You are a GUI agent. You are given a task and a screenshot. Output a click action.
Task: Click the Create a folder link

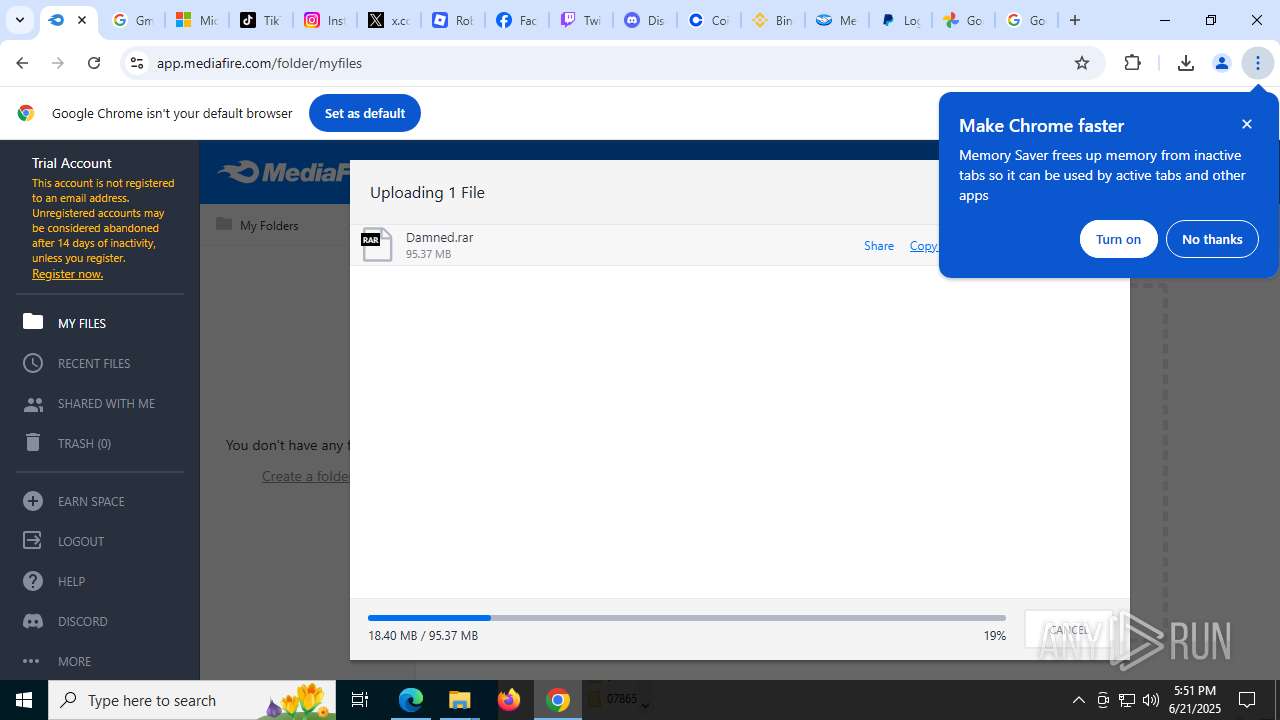pos(305,476)
